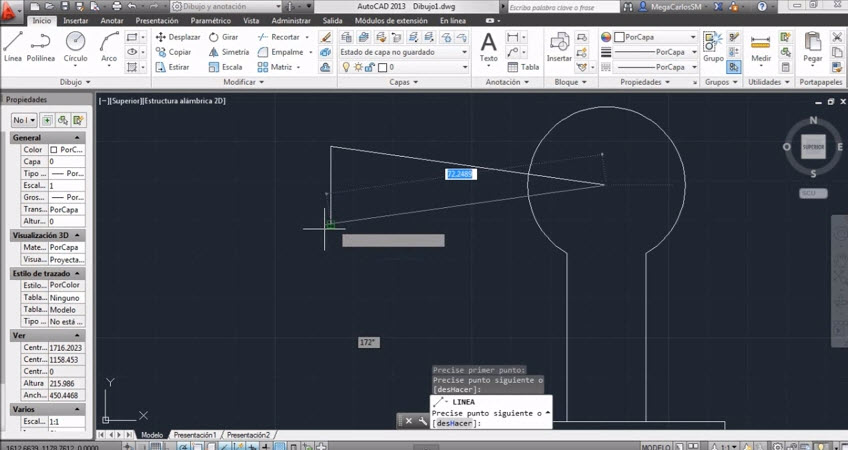Click the layer color square swatch
The width and height of the screenshot is (848, 450).
382,67
